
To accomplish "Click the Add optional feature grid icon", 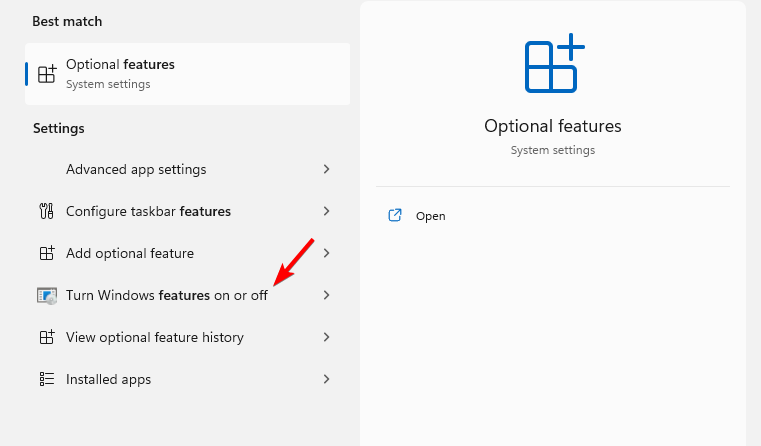I will click(46, 253).
